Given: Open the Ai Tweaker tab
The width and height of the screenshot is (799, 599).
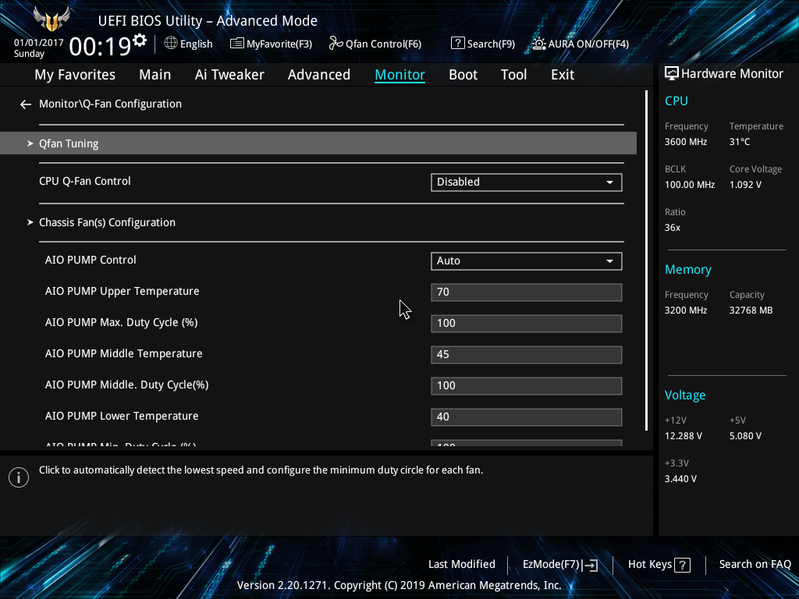Looking at the screenshot, I should point(229,75).
